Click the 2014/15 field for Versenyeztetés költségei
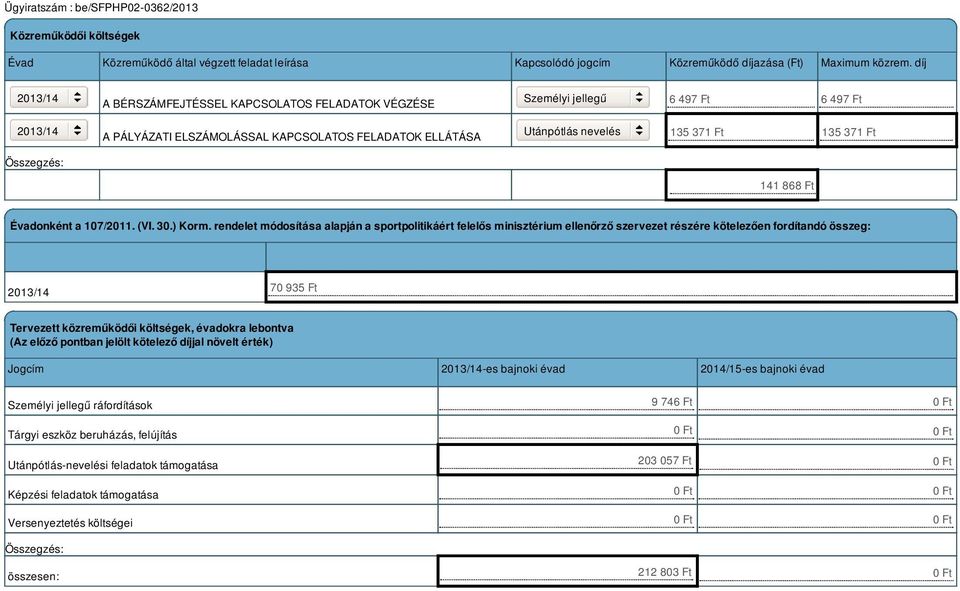 [827, 519]
